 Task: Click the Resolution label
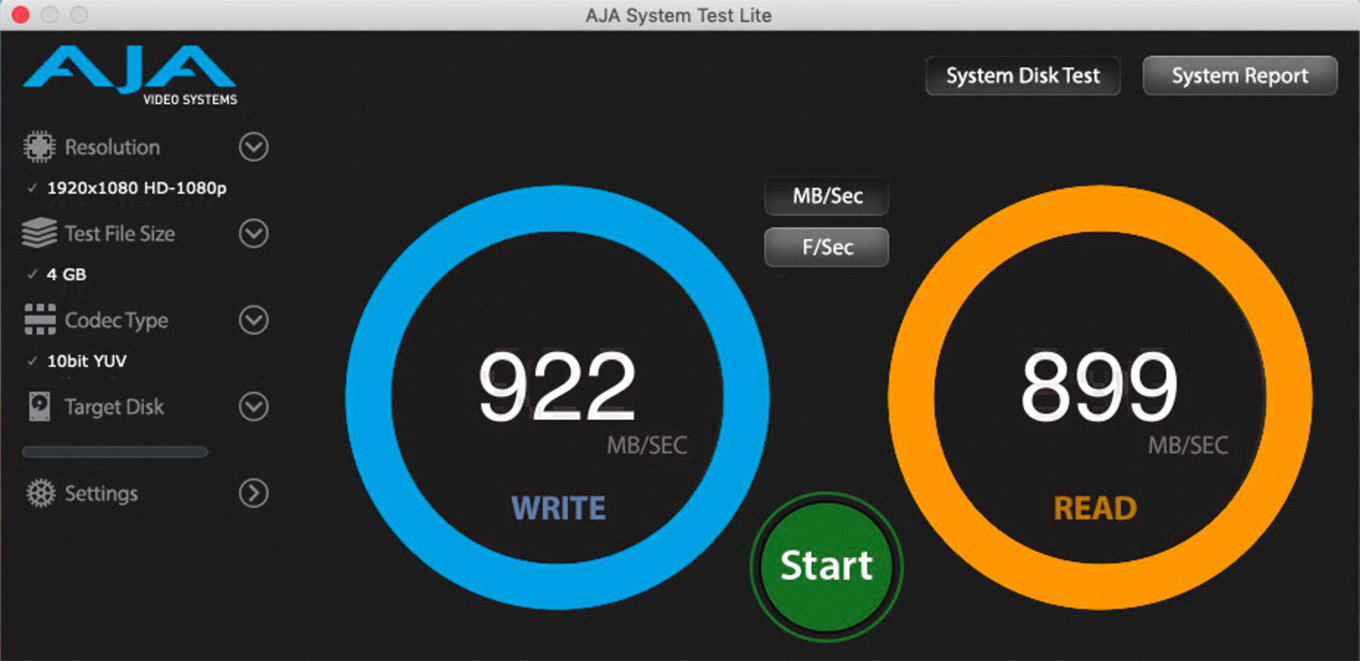click(x=112, y=148)
